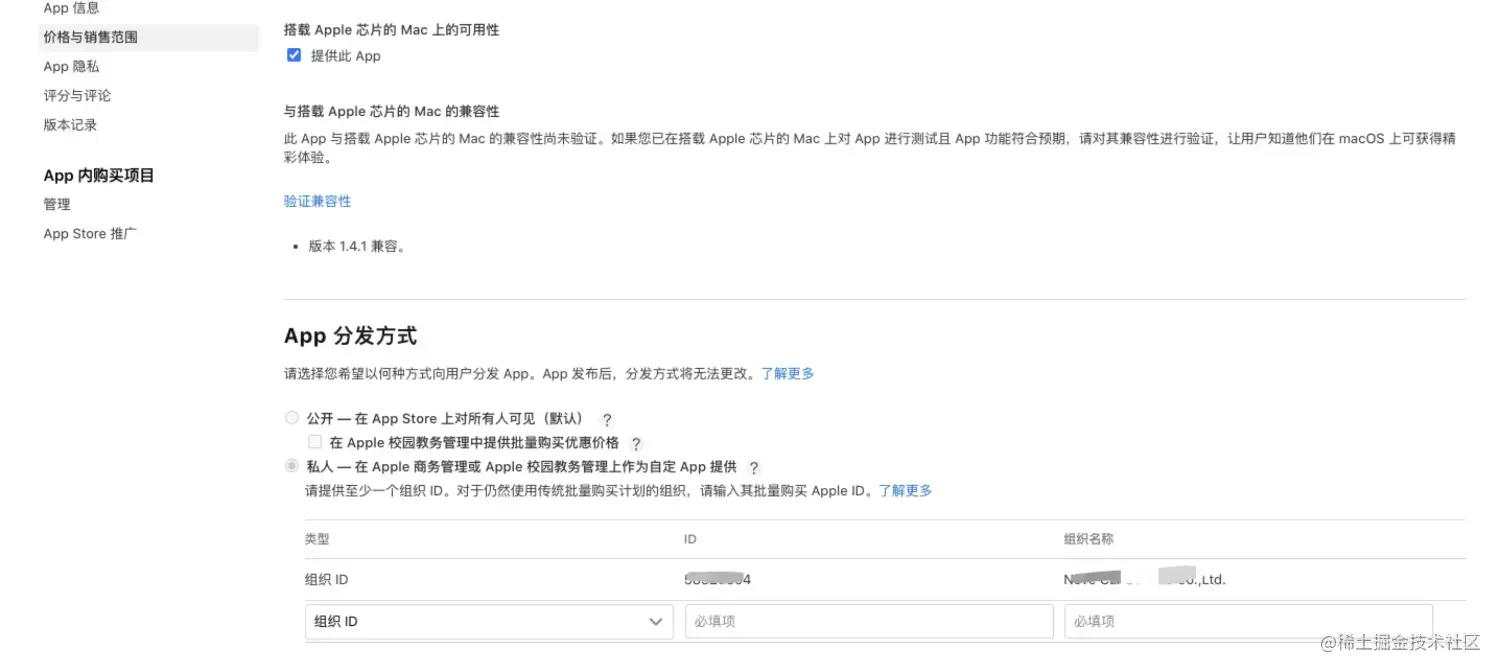1500x672 pixels.
Task: Select 价格与销售范围 sidebar item
Action: [x=148, y=37]
